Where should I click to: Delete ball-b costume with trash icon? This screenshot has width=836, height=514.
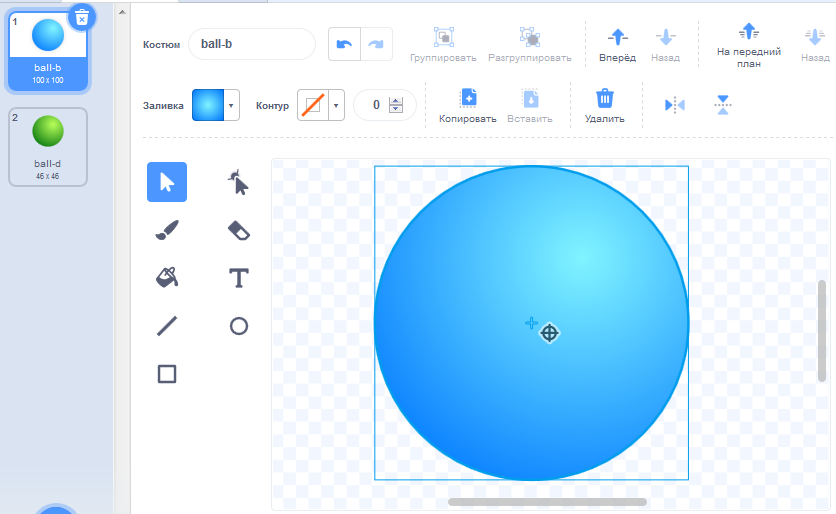82,16
